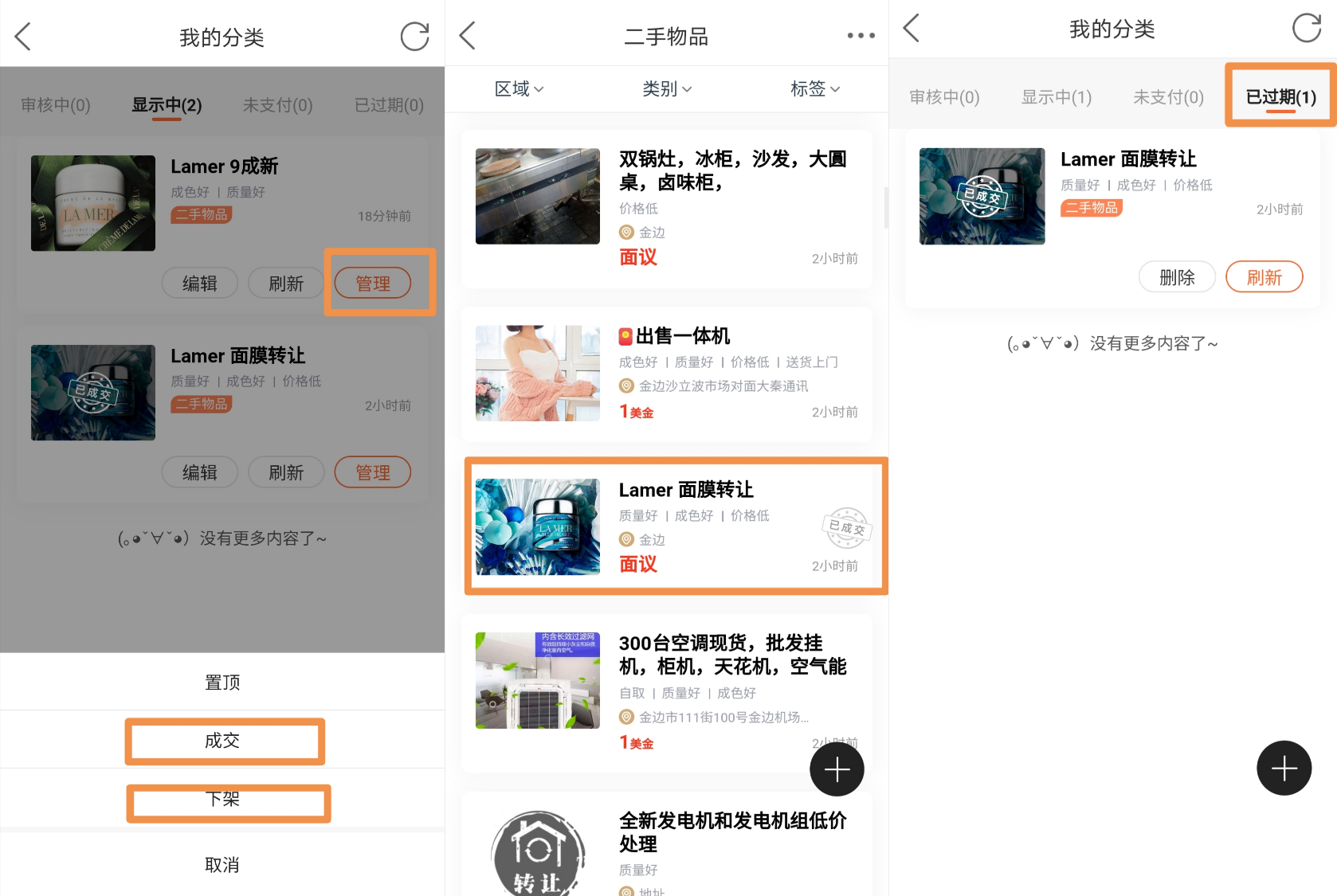The height and width of the screenshot is (896, 1337).
Task: Open more options on 二手物品 screen
Action: point(861,36)
